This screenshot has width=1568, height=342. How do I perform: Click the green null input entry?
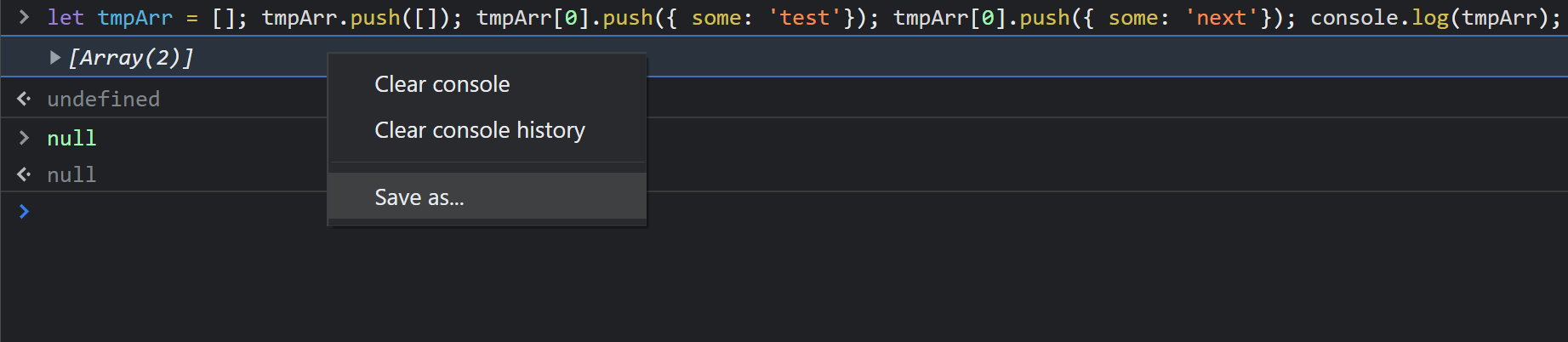pyautogui.click(x=71, y=138)
